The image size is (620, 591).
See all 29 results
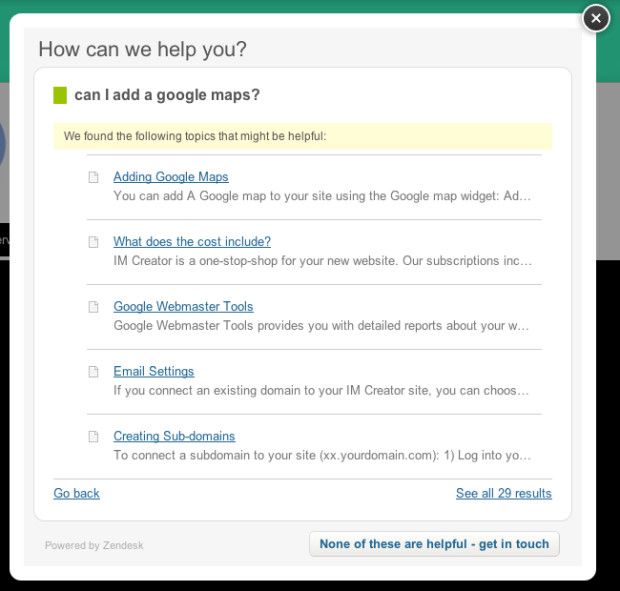(504, 493)
